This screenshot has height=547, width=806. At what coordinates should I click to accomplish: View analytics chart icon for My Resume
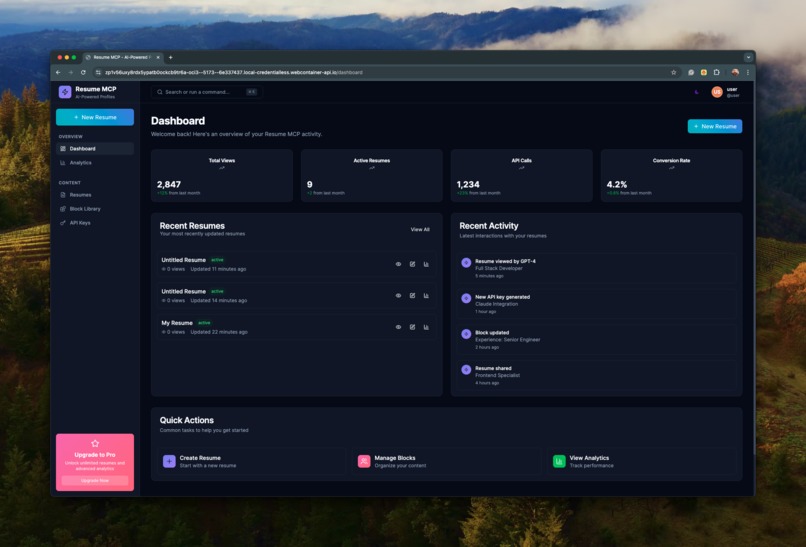pyautogui.click(x=426, y=327)
